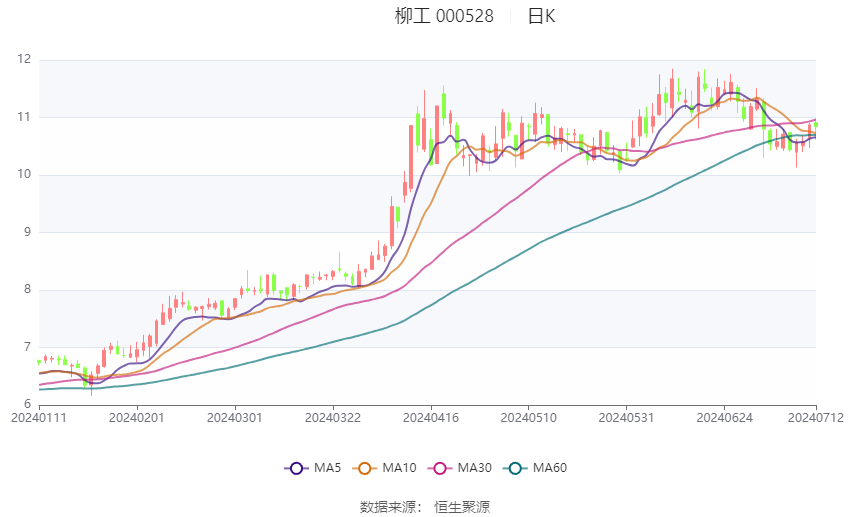Click the 20240416 date axis label

click(x=431, y=418)
